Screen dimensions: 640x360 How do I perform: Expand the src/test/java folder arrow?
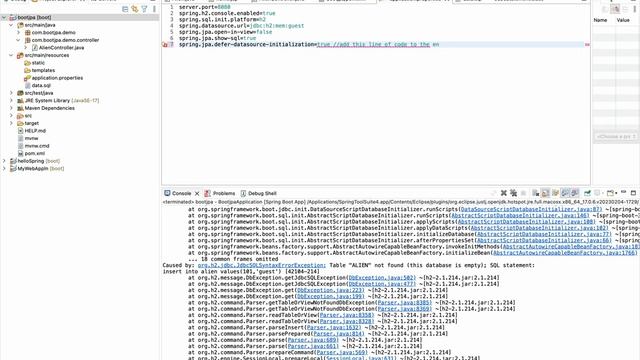tap(11, 93)
